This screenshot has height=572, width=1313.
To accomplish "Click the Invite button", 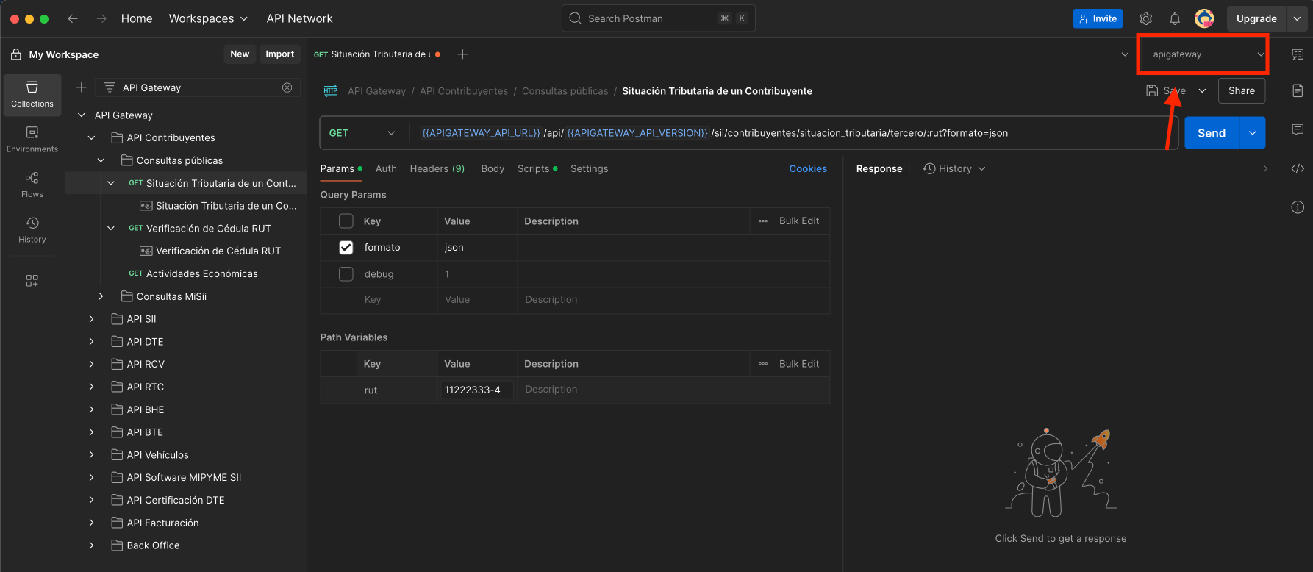I will (1098, 18).
